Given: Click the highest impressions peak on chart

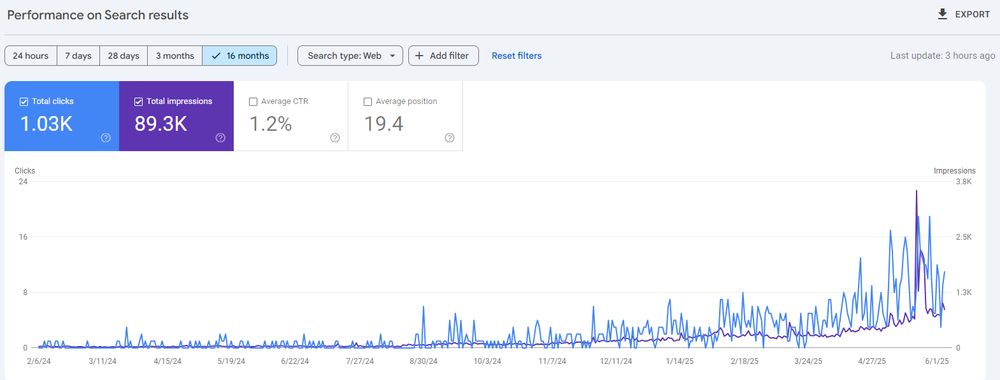Looking at the screenshot, I should pos(916,191).
